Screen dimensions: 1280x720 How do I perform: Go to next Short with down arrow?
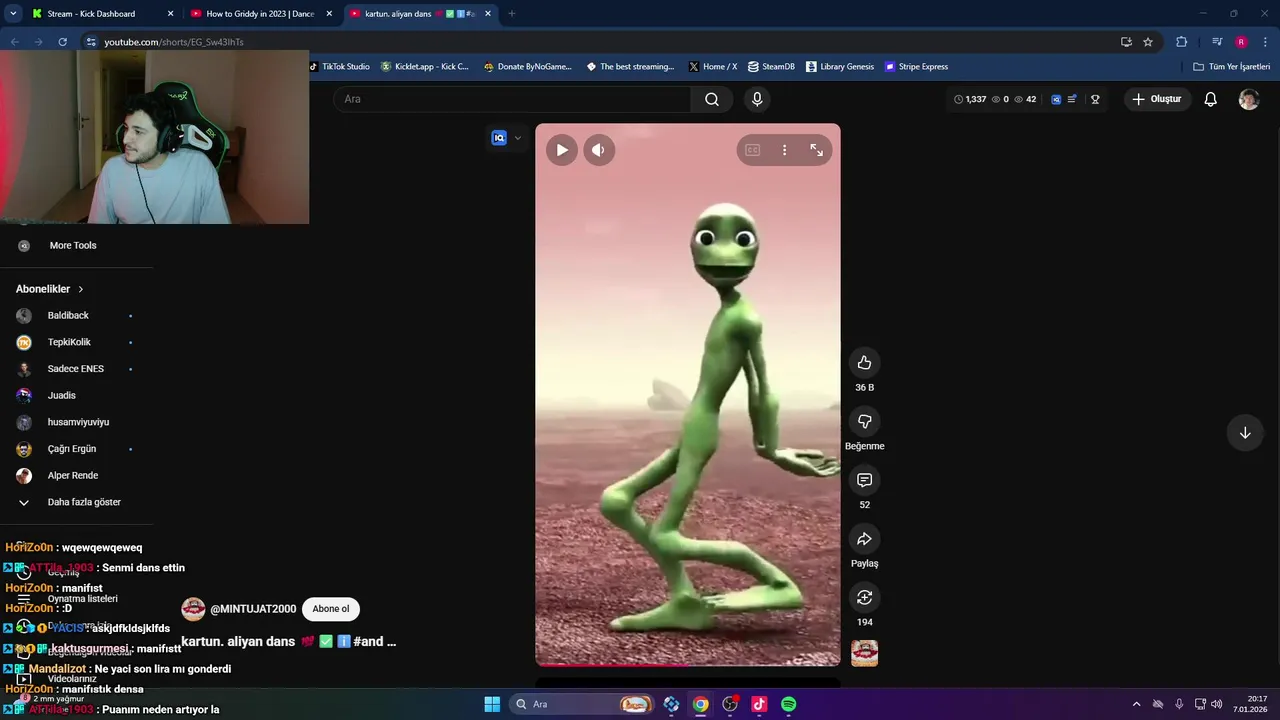pyautogui.click(x=1245, y=433)
